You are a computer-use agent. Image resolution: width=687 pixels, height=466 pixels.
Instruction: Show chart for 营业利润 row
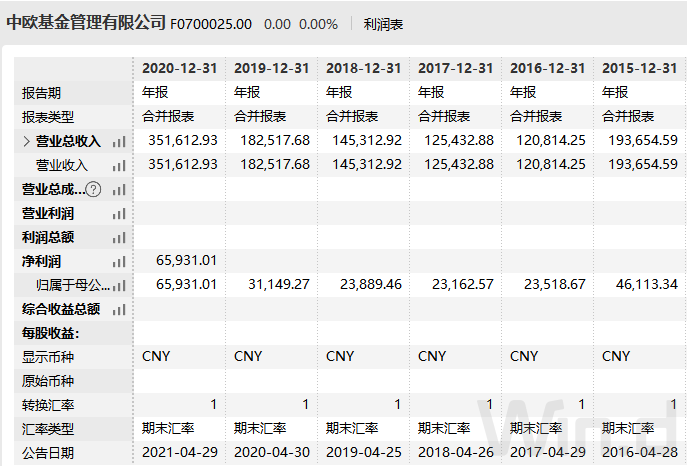(119, 214)
